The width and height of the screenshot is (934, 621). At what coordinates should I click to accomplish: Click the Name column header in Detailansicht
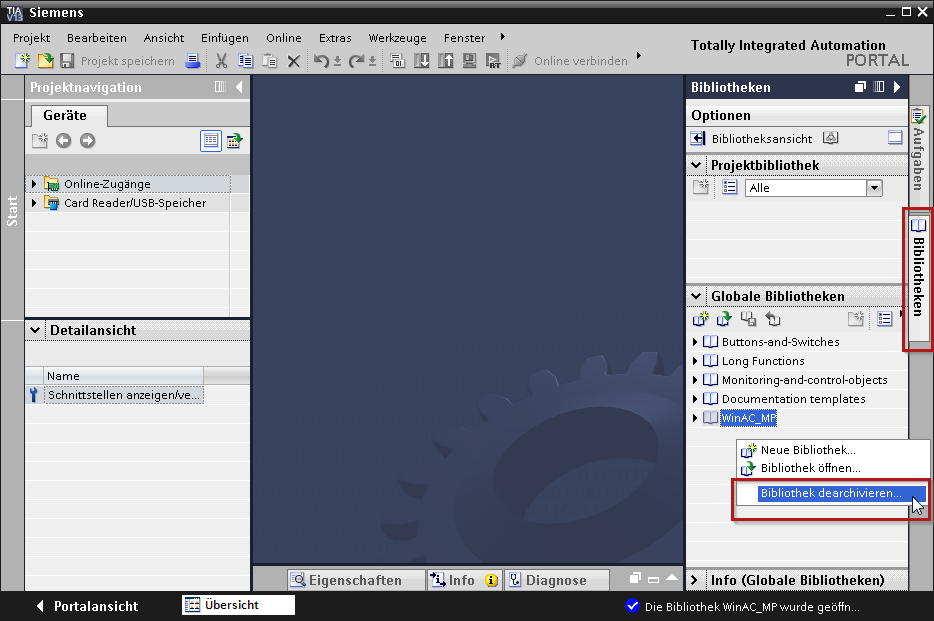[123, 376]
